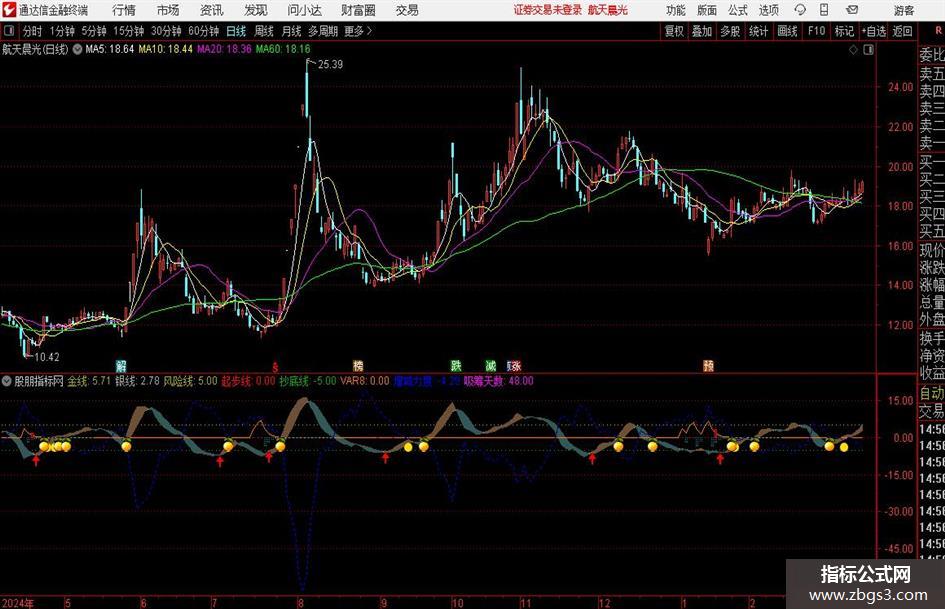
Task: Switch to 分时 chart tab
Action: pyautogui.click(x=32, y=31)
